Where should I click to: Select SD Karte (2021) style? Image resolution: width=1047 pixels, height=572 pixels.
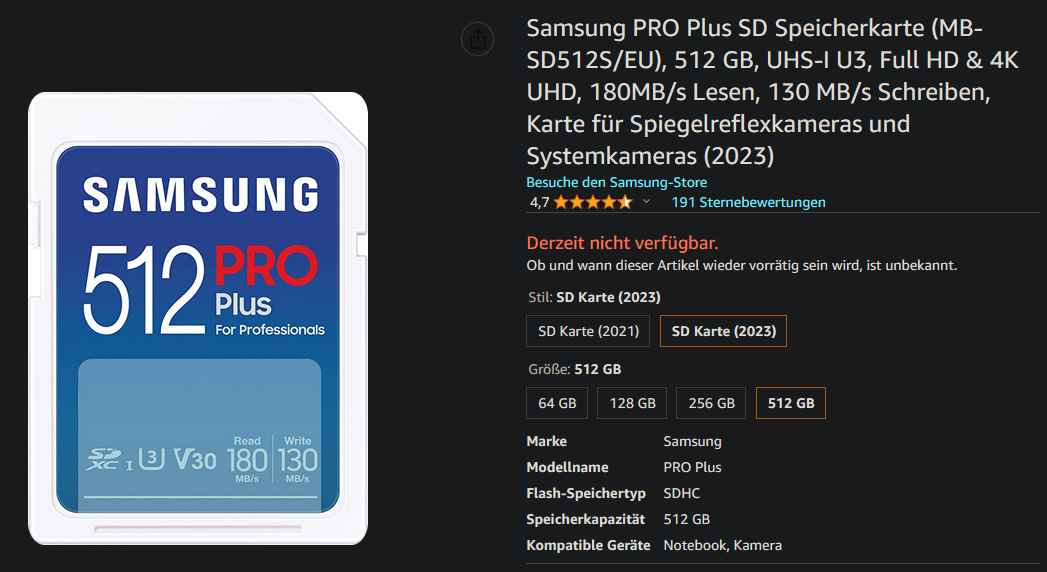[588, 331]
